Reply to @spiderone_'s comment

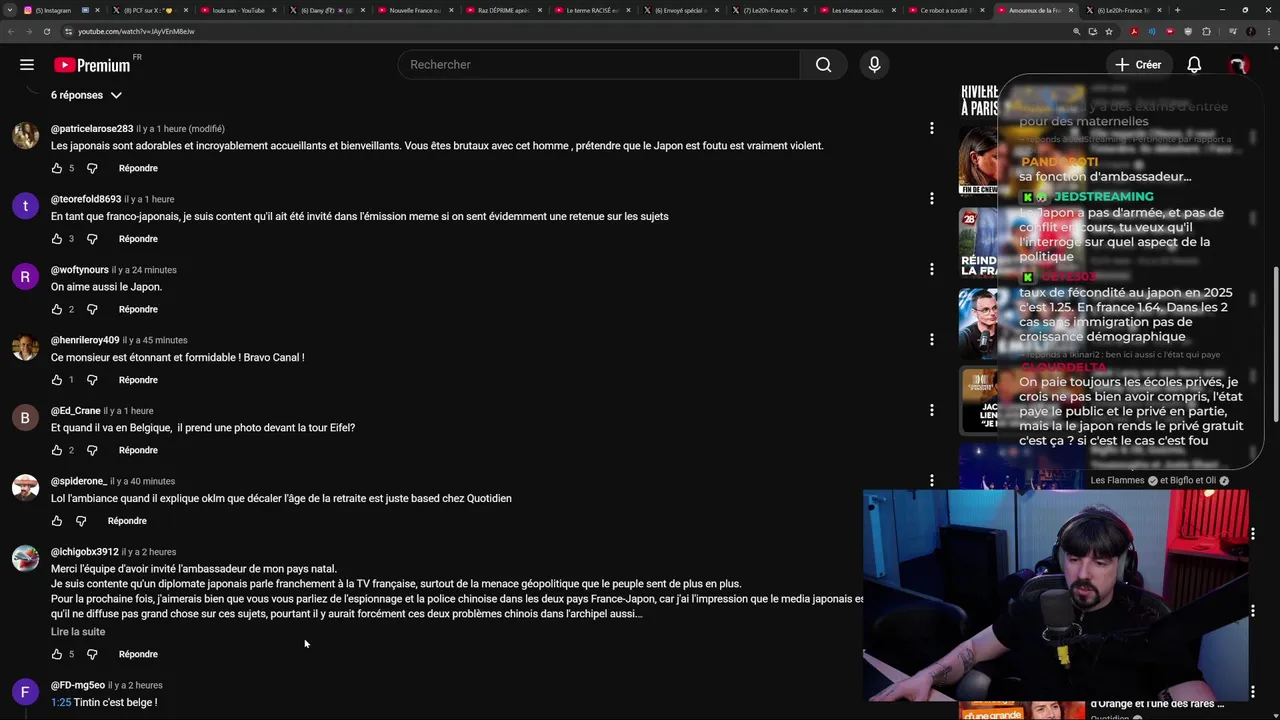(127, 521)
